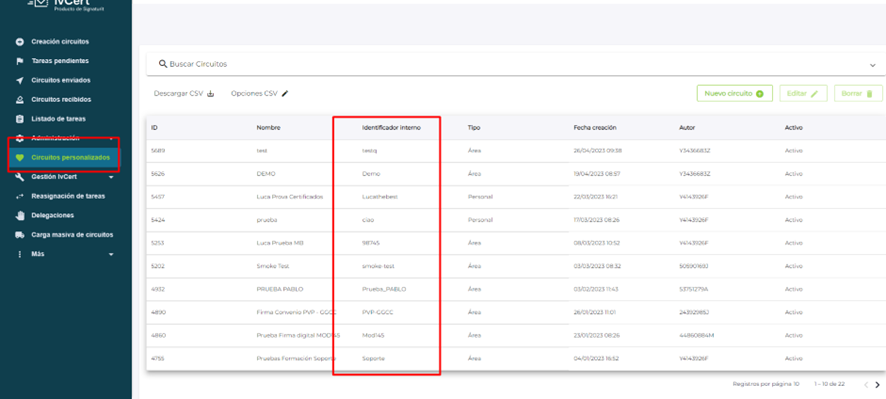Expand the Administración submenu arrow
This screenshot has width=886, height=399.
(x=111, y=138)
